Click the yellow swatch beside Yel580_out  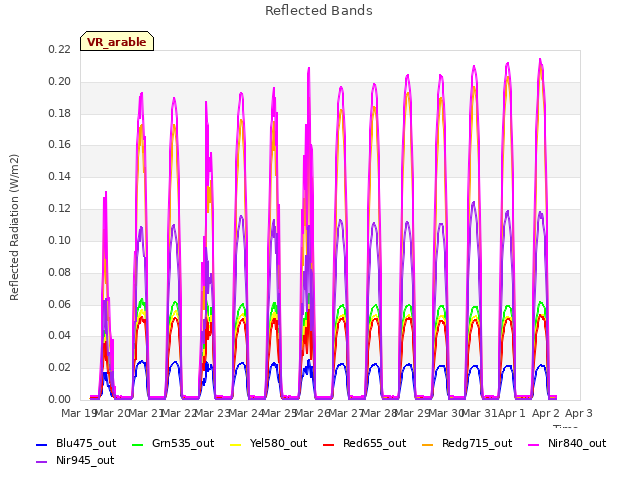pos(236,444)
